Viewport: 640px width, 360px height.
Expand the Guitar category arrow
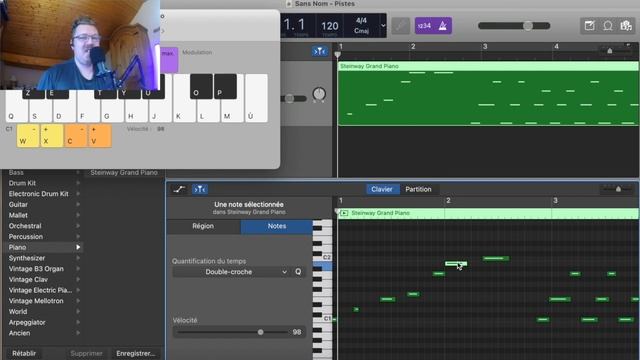(x=78, y=204)
